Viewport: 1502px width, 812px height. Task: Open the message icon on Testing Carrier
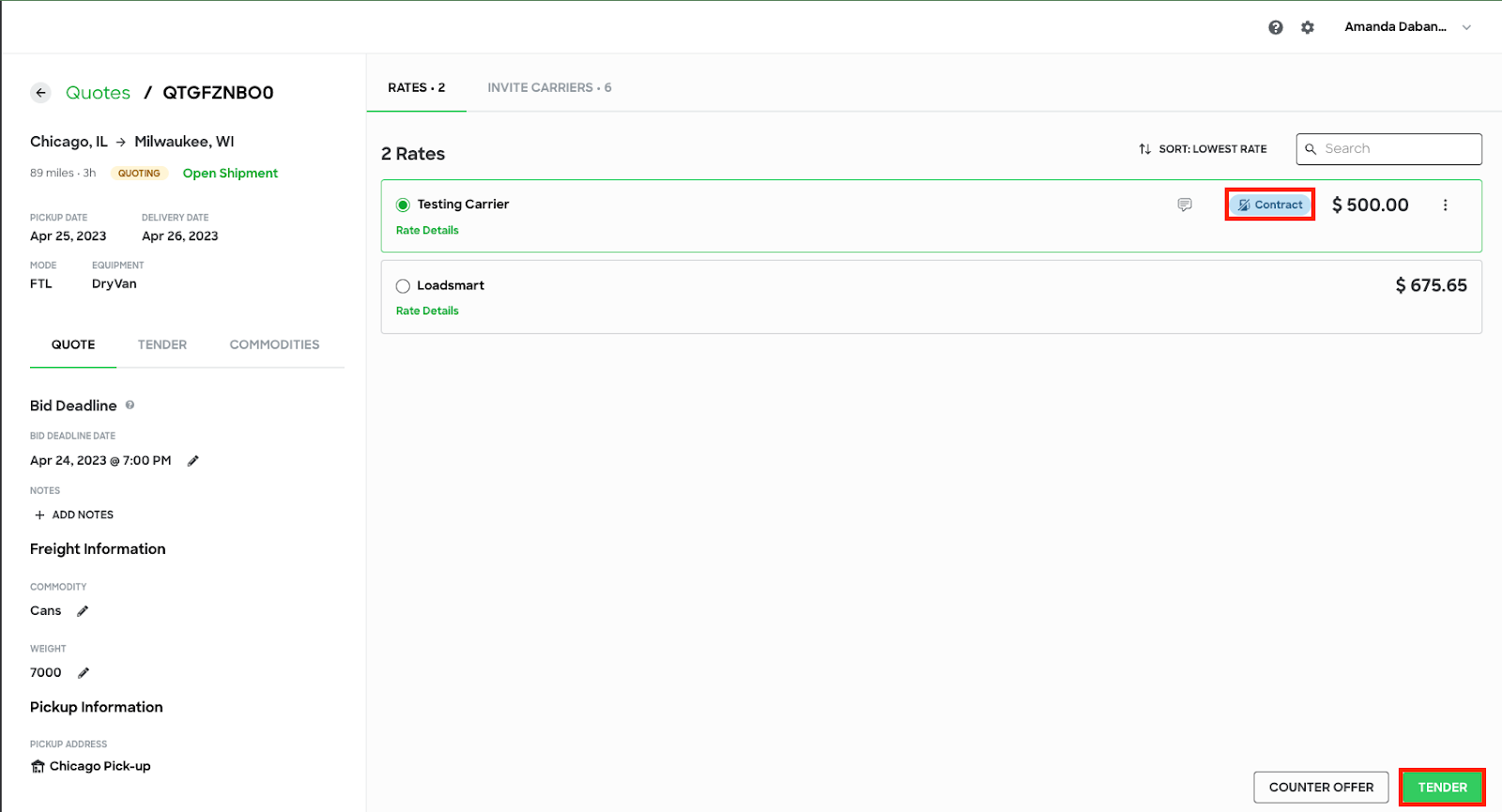pyautogui.click(x=1185, y=205)
